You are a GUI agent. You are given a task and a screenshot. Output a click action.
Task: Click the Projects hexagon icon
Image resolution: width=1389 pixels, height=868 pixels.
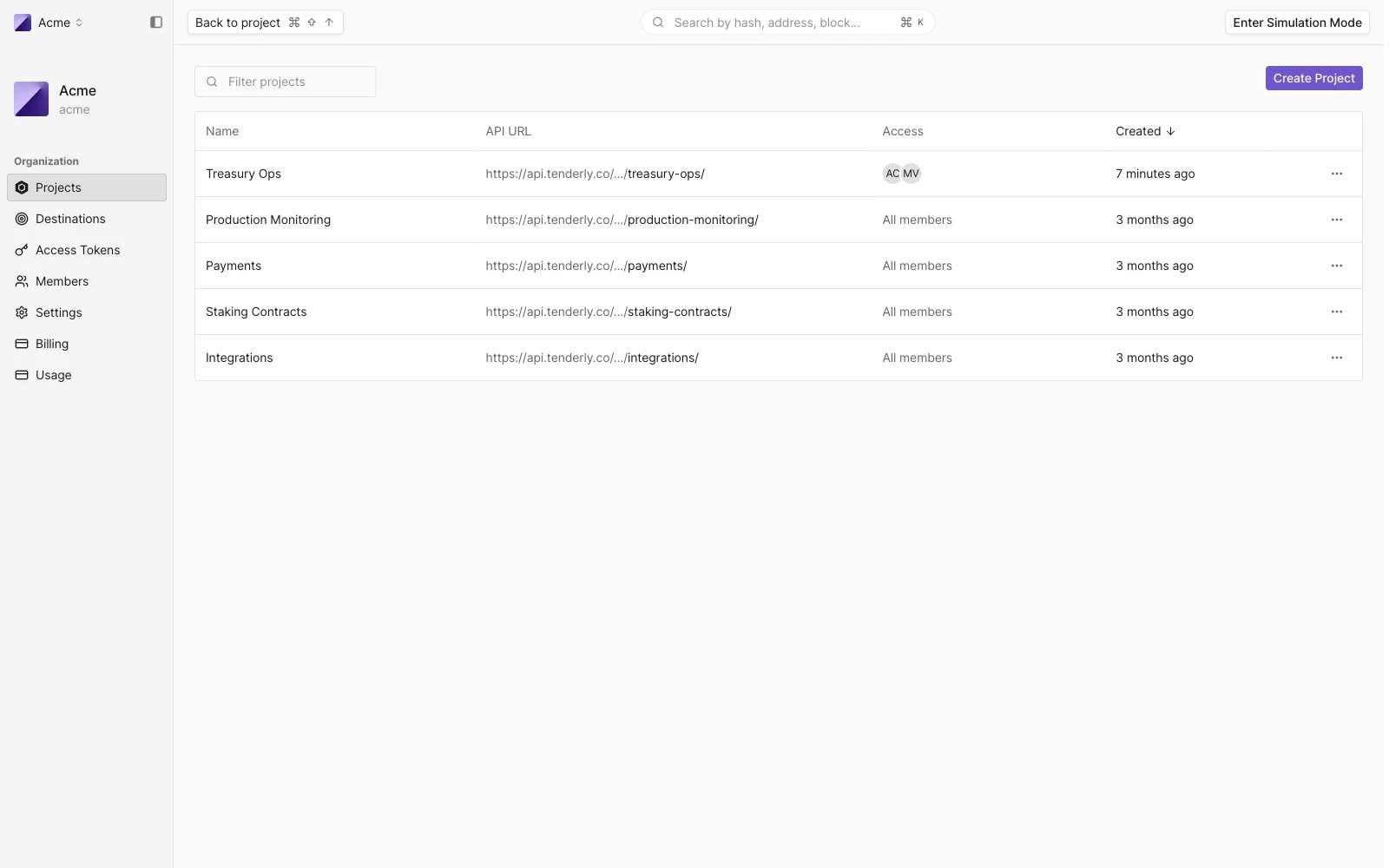pos(22,187)
